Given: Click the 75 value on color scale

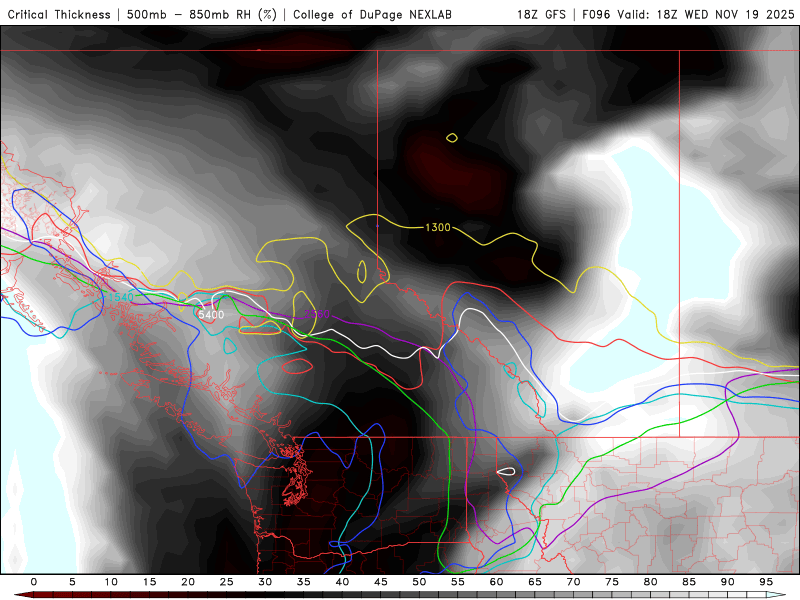Looking at the screenshot, I should tap(612, 582).
